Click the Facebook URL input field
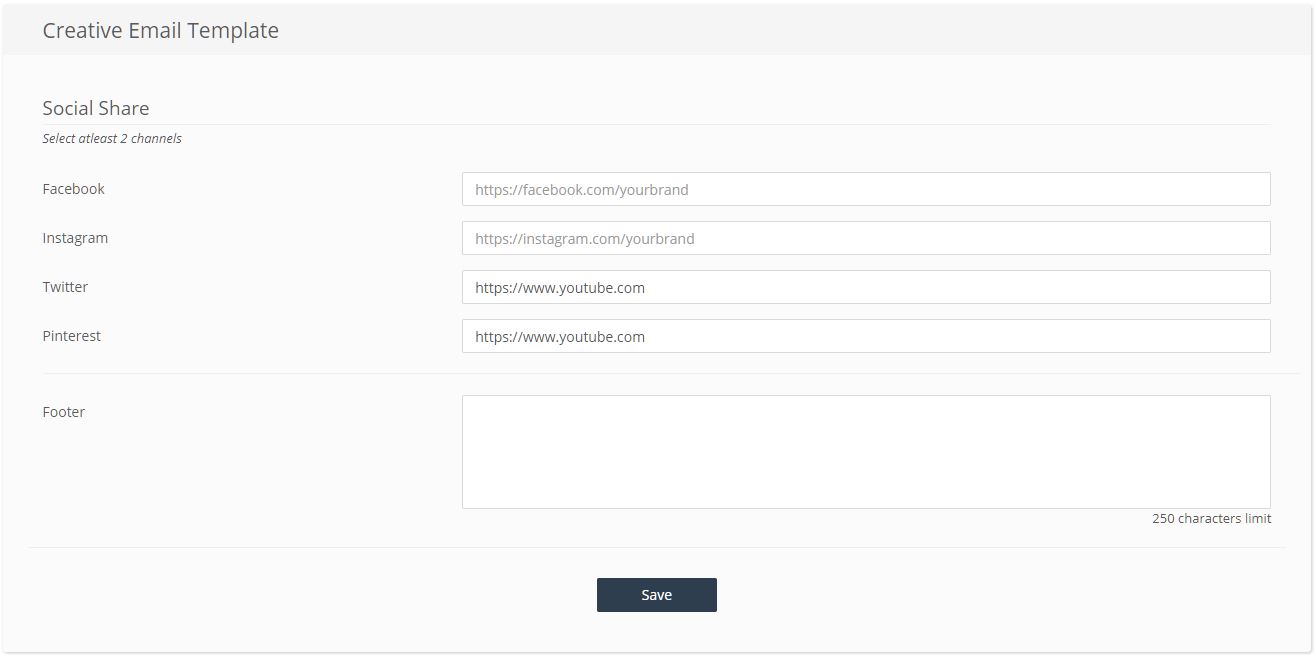The height and width of the screenshot is (655, 1316). click(x=866, y=189)
